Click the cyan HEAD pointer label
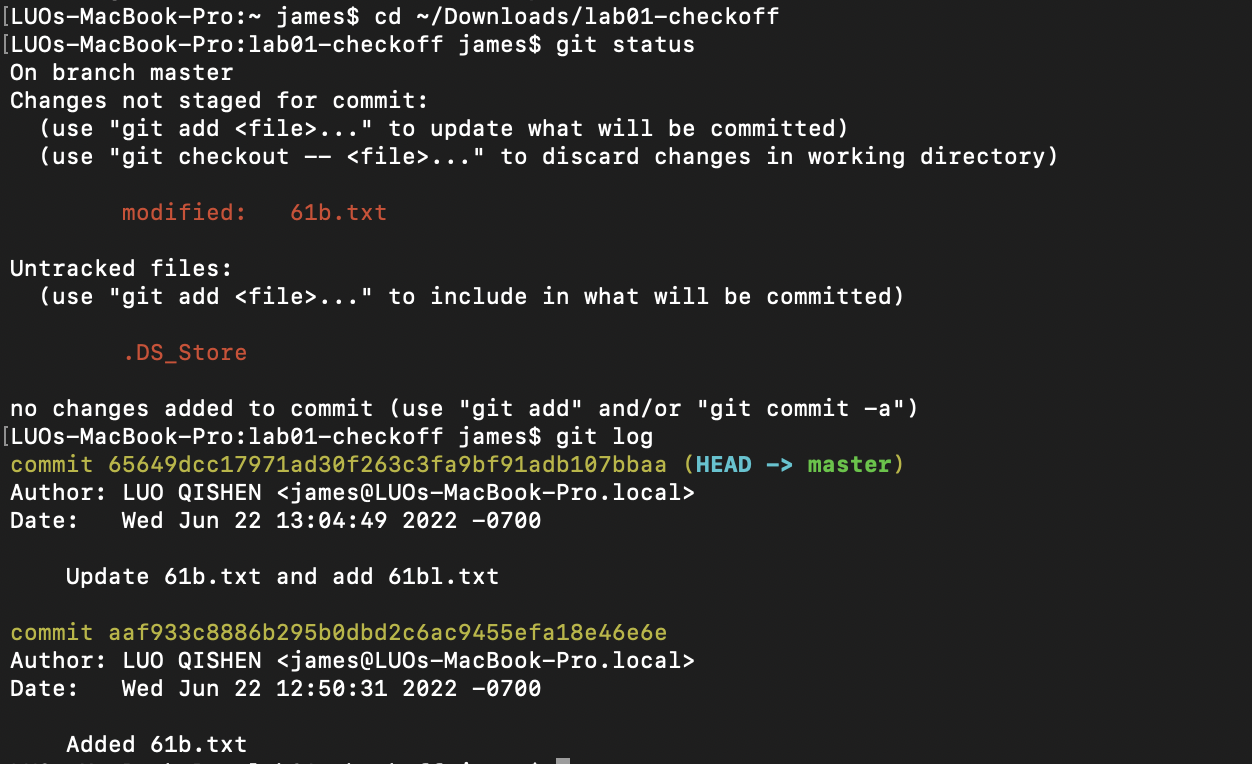 click(722, 465)
